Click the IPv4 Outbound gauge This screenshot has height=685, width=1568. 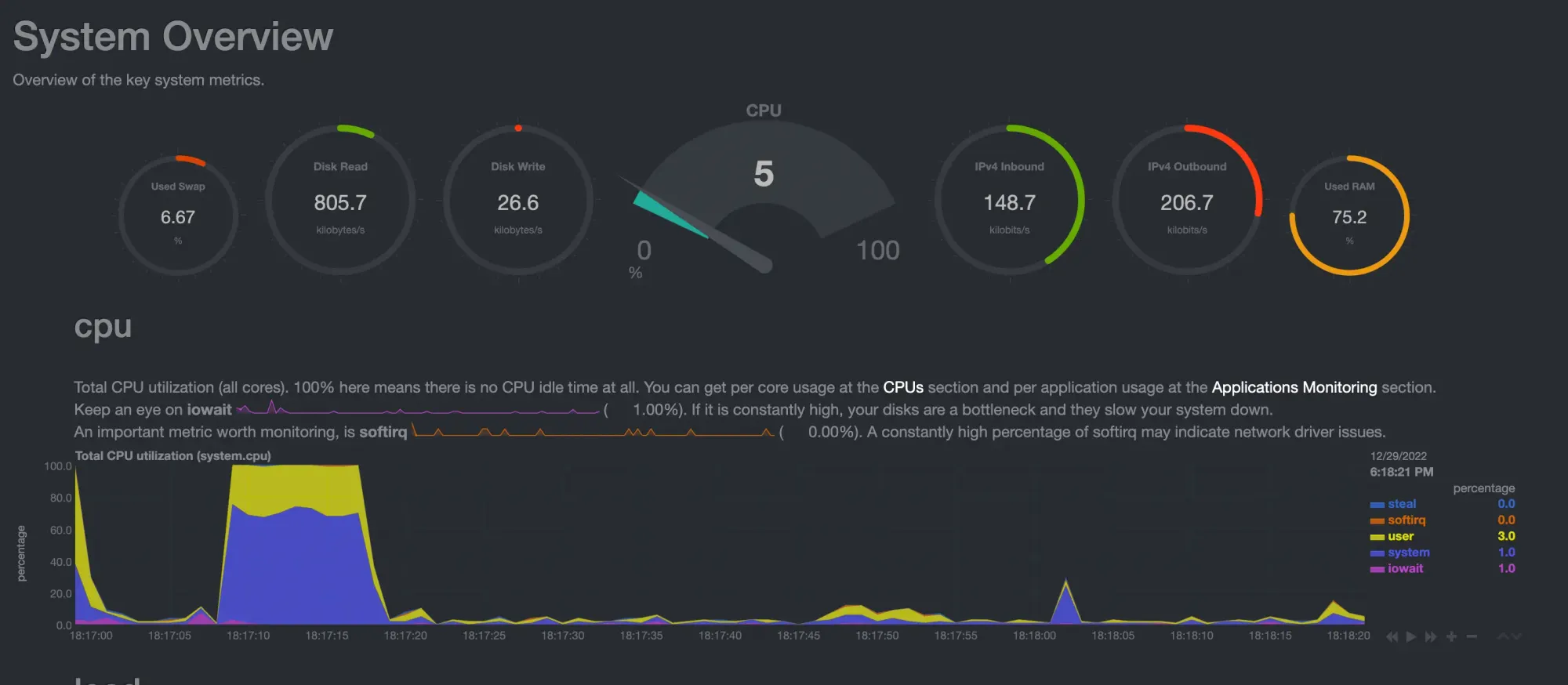pyautogui.click(x=1187, y=201)
